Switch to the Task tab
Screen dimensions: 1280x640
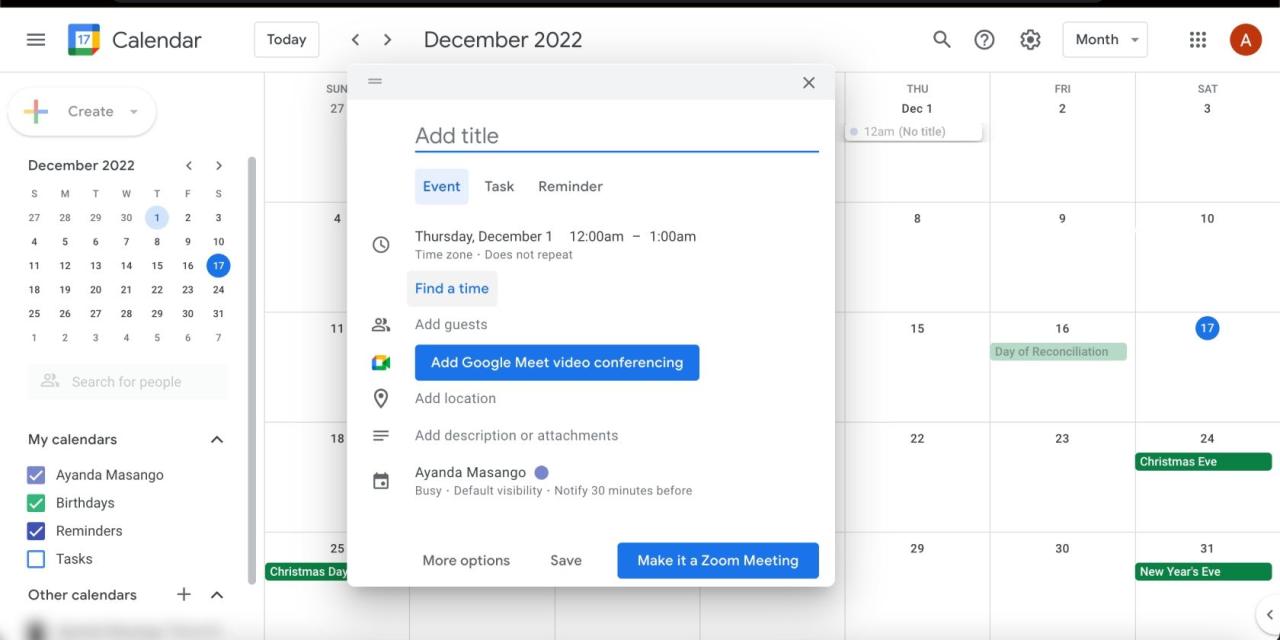click(x=499, y=186)
